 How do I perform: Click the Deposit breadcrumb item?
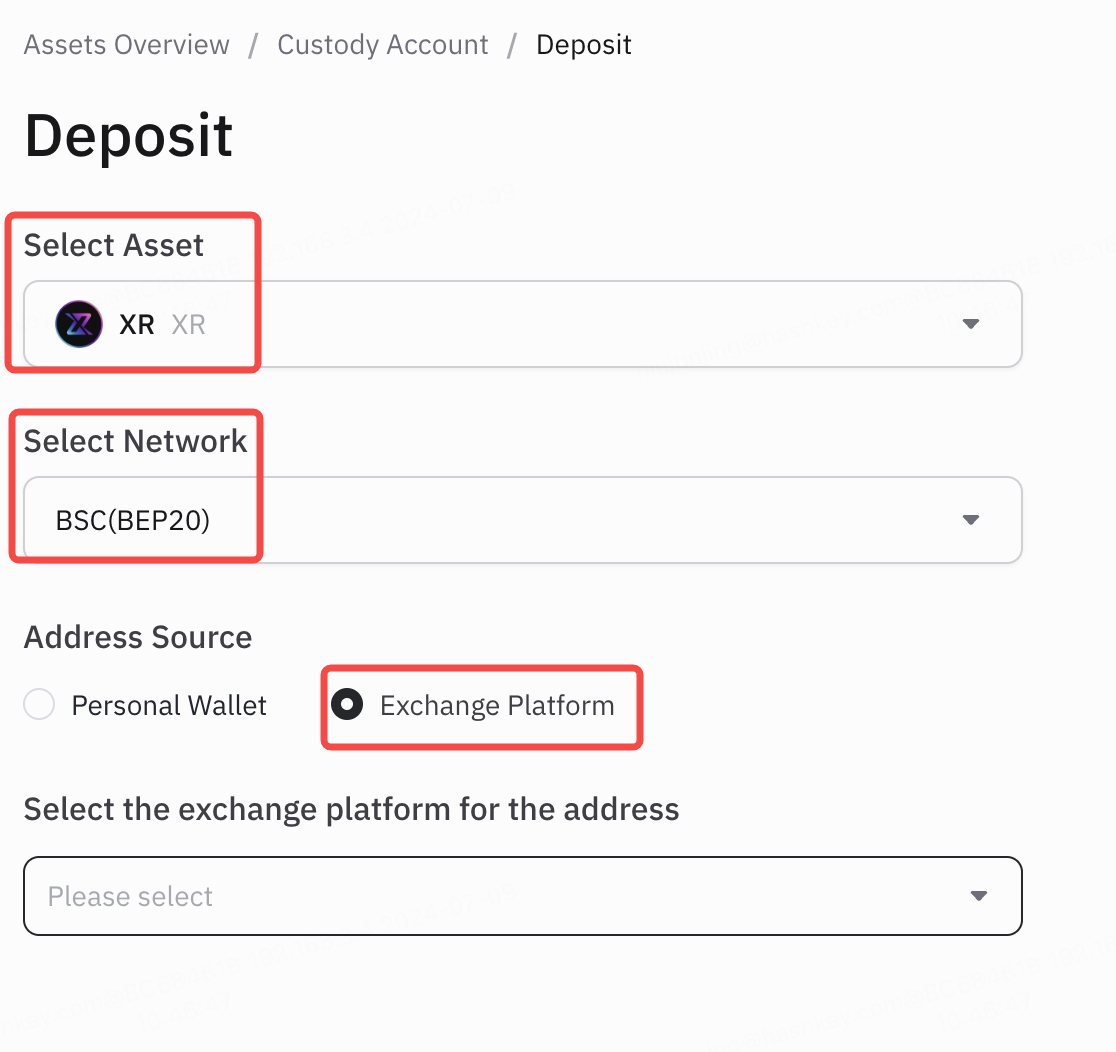584,45
